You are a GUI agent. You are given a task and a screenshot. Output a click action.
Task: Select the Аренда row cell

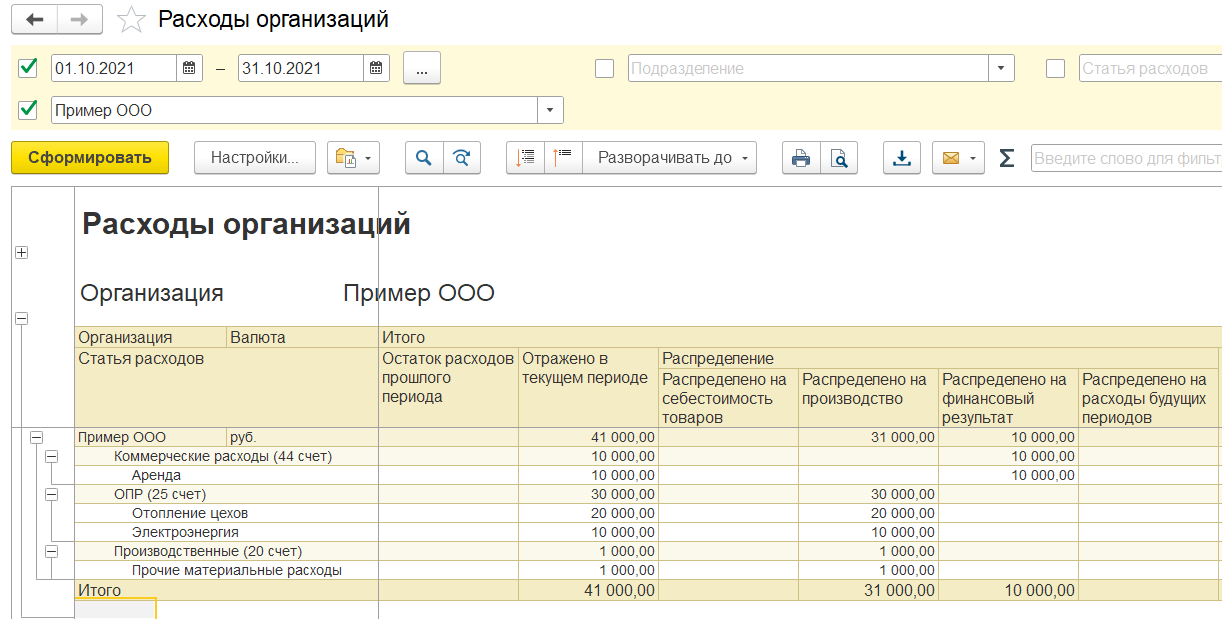click(x=227, y=475)
